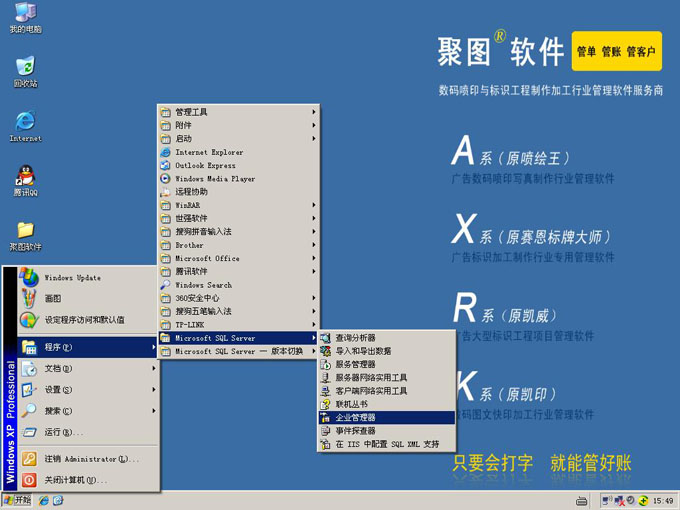Select Microsoft SQL Server menu entry
680x510 pixels.
238,338
